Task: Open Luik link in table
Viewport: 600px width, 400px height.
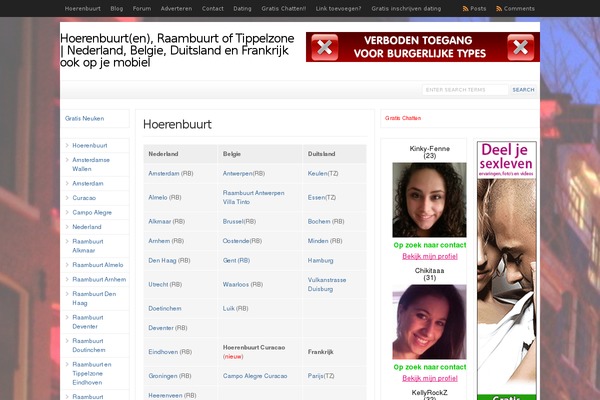Action: 228,309
